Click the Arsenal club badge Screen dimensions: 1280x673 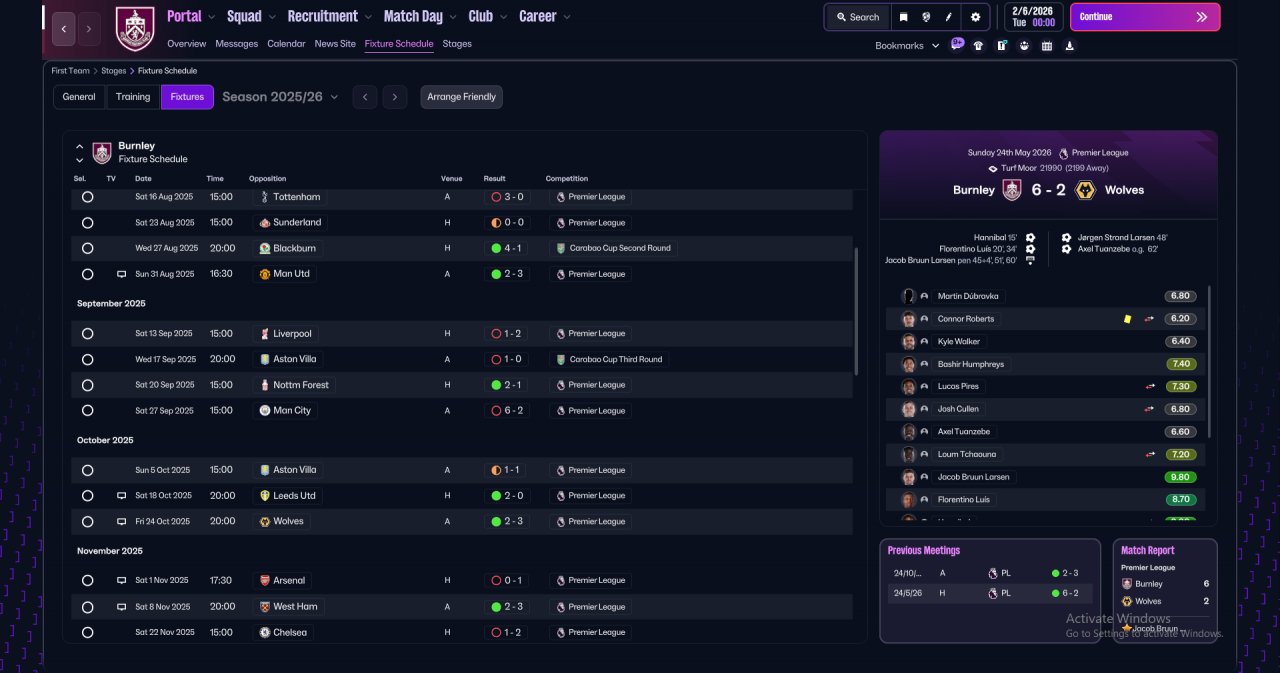coord(264,580)
